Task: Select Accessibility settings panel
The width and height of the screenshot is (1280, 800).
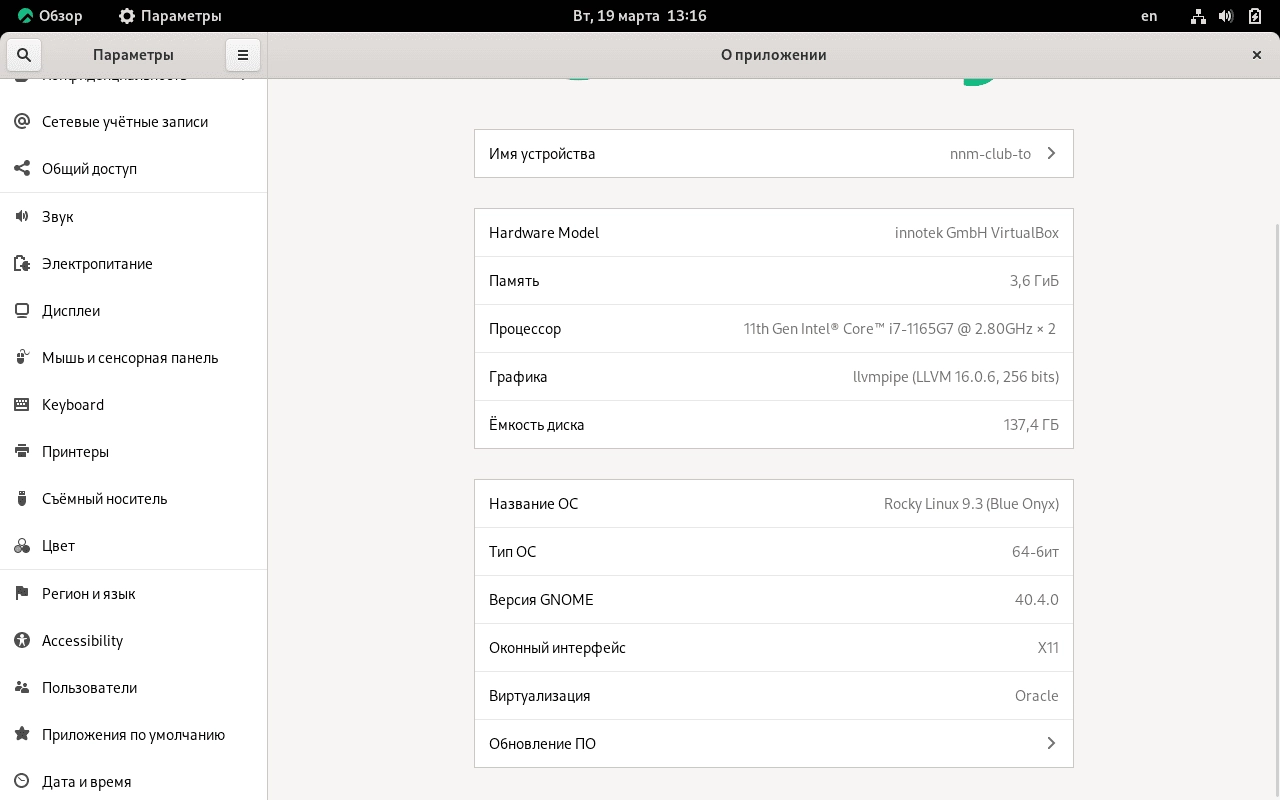Action: (134, 640)
